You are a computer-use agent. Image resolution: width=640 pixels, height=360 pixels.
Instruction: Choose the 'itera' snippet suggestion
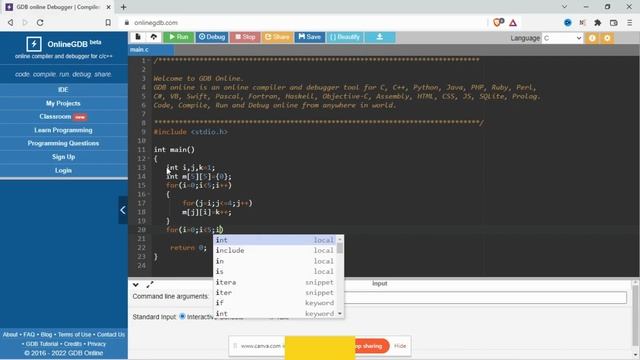point(275,282)
